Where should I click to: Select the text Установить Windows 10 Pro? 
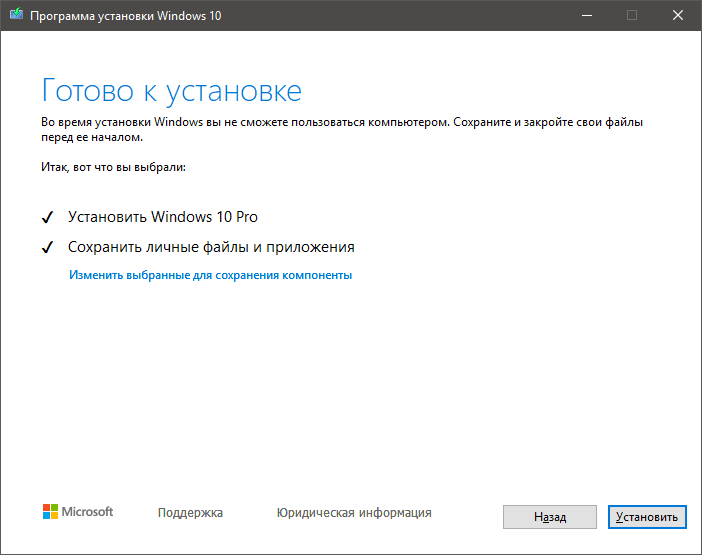[x=163, y=217]
